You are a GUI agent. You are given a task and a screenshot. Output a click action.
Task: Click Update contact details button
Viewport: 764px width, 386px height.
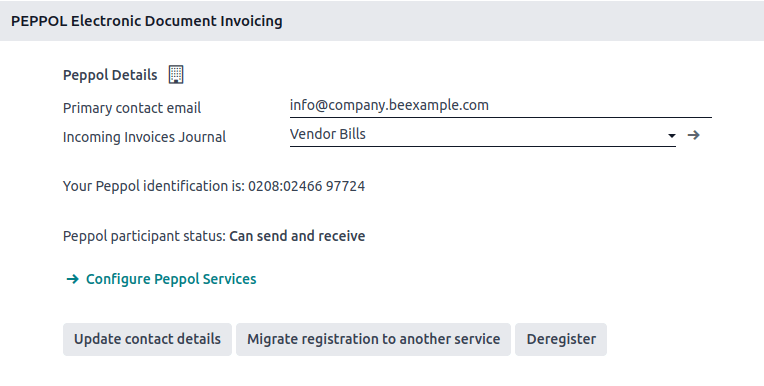[x=147, y=339]
